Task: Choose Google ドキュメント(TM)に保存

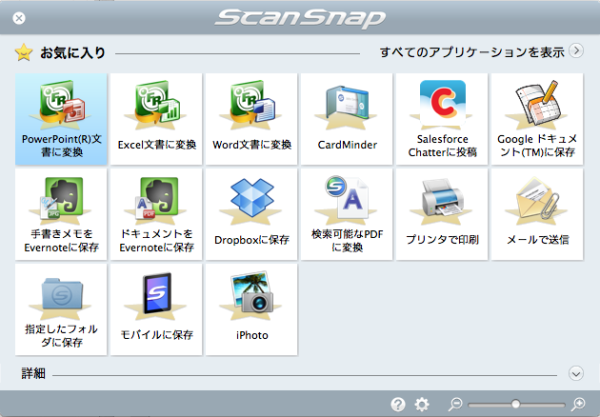Action: [x=537, y=119]
